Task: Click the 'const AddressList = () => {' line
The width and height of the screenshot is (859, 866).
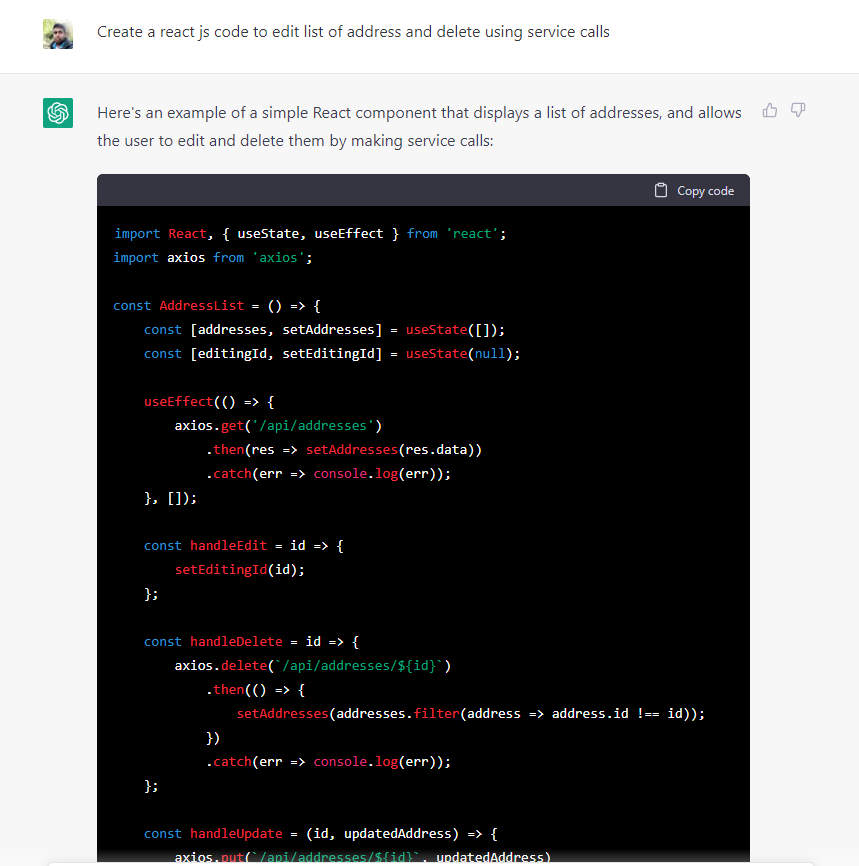Action: 217,306
